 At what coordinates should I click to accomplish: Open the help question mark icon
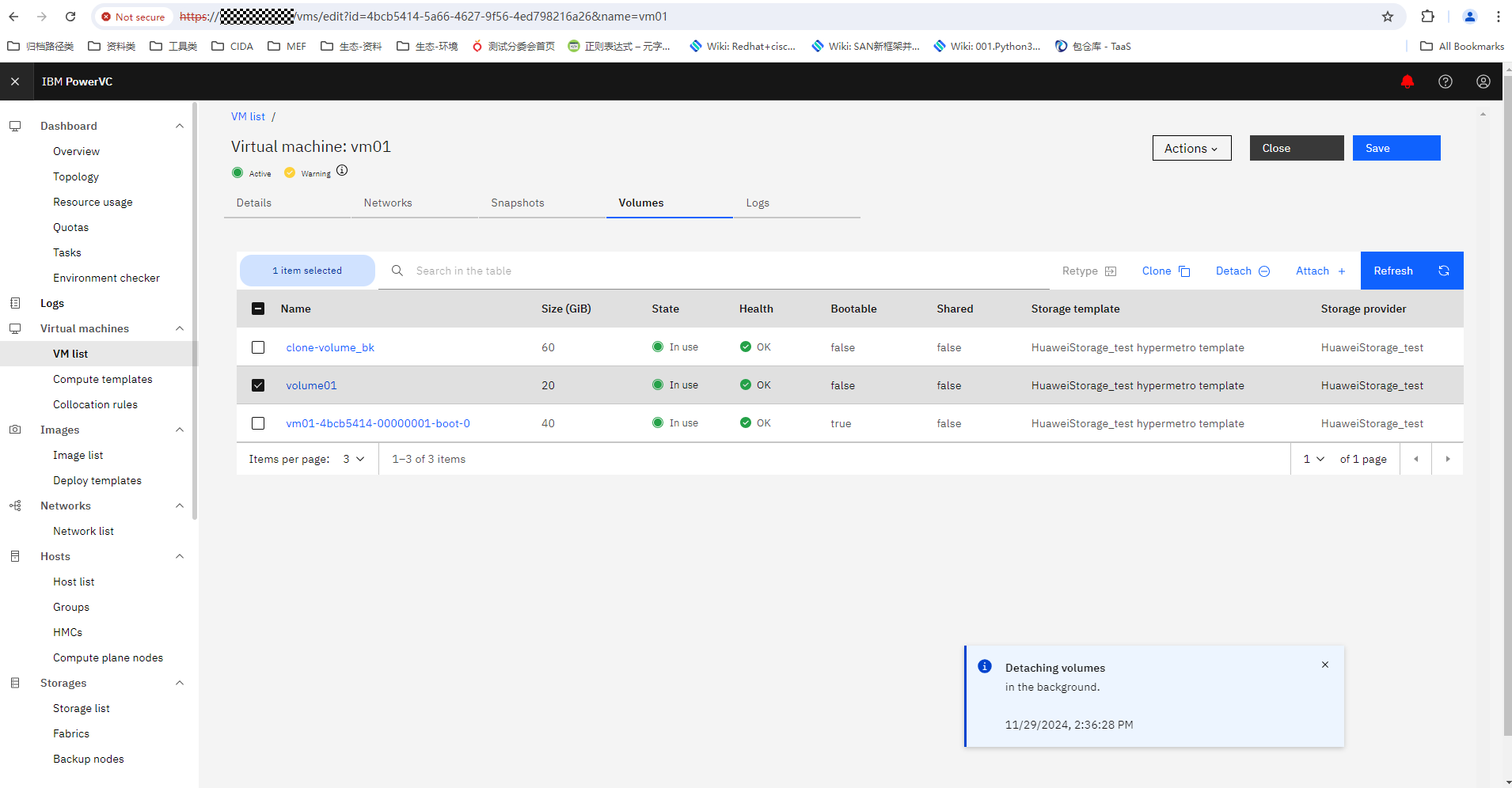1446,81
